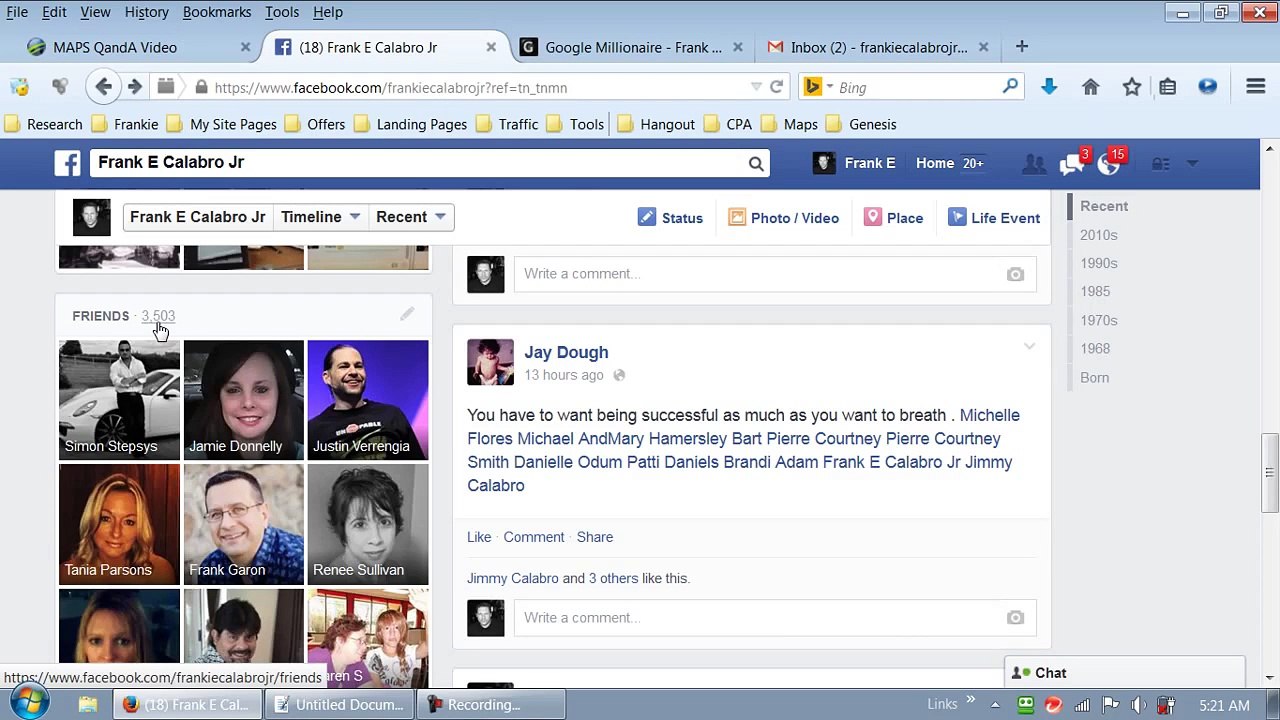This screenshot has height=720, width=1280.
Task: Click the Life Event button
Action: pyautogui.click(x=994, y=218)
